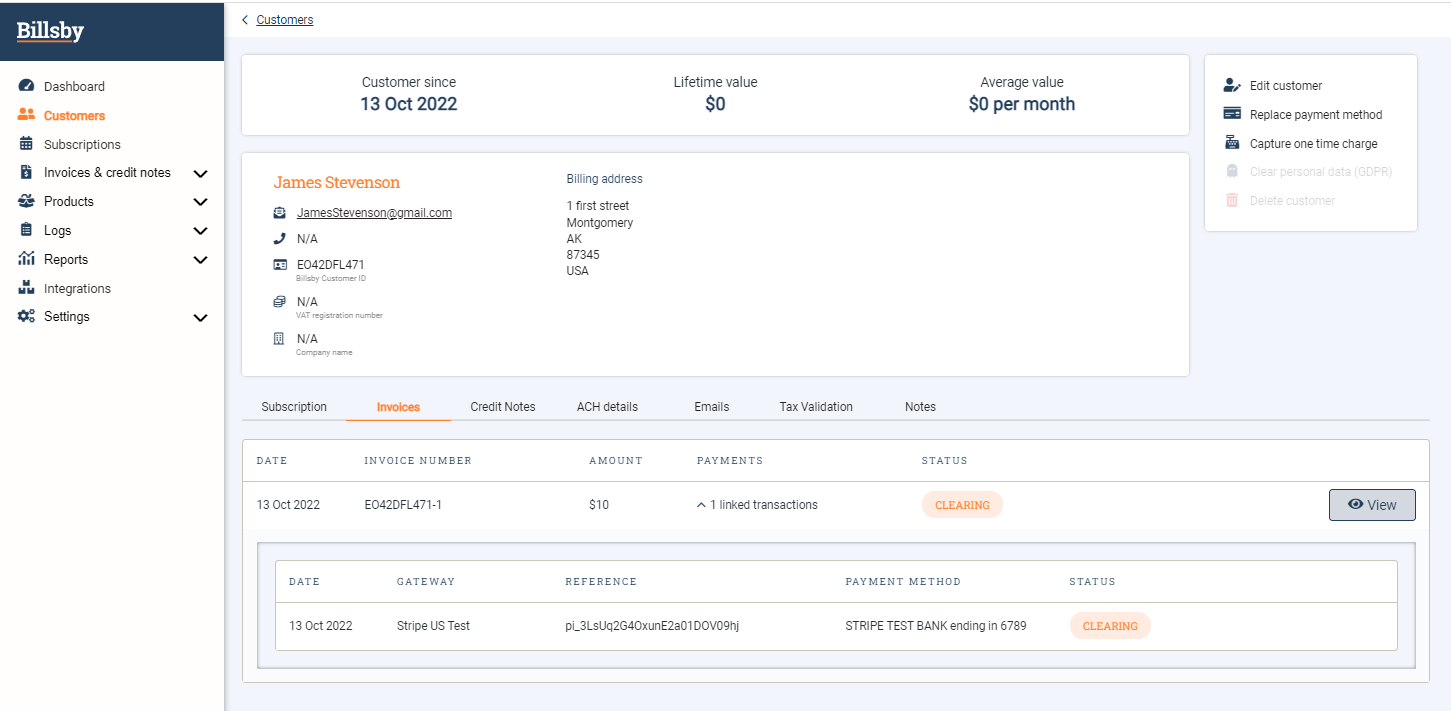1451x711 pixels.
Task: Click the company building icon
Action: (x=280, y=339)
